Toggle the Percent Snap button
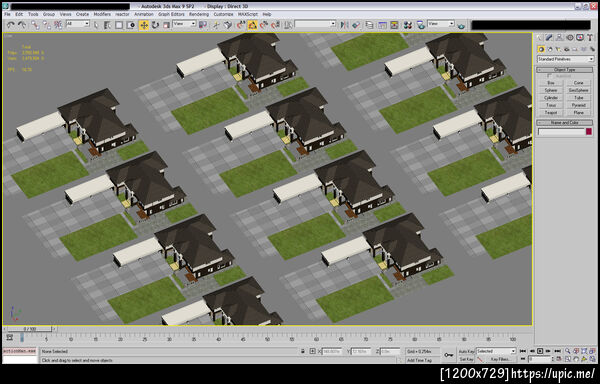The height and width of the screenshot is (384, 600). point(264,25)
